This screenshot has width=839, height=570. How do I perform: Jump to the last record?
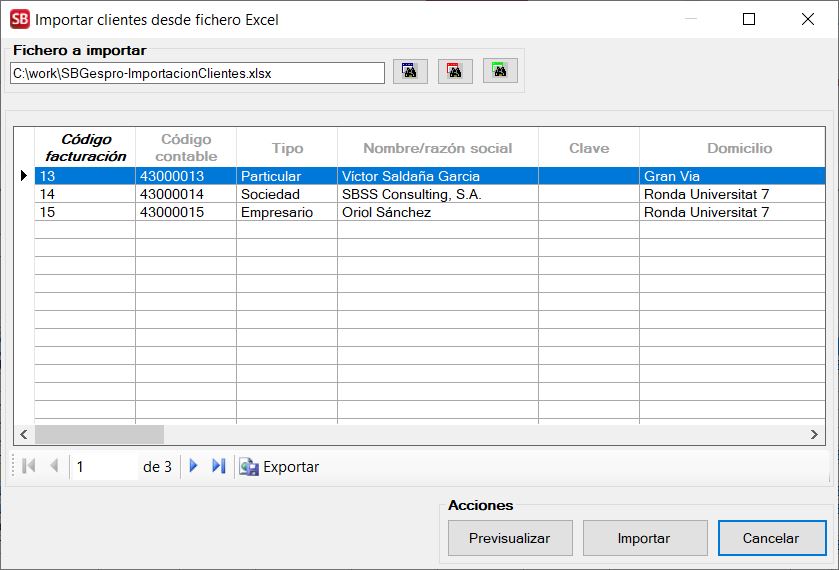coord(218,466)
